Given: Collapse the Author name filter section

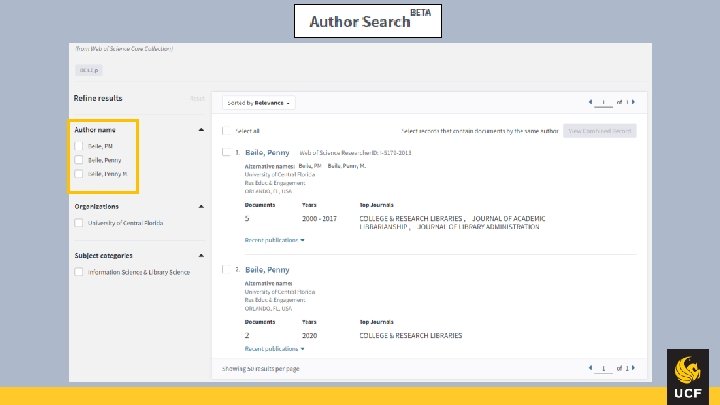Looking at the screenshot, I should 201,130.
